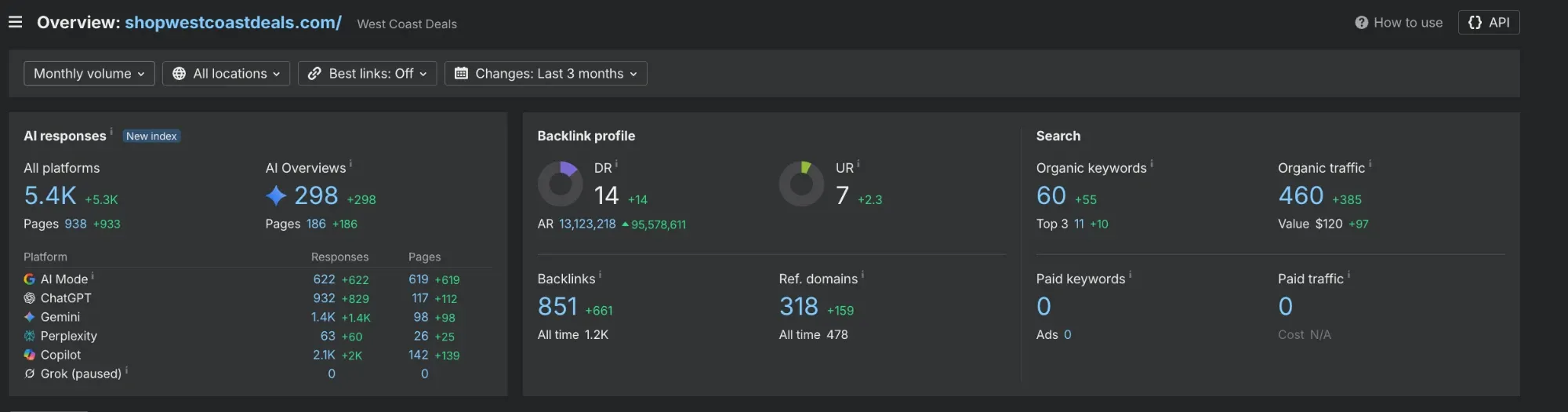Image resolution: width=1568 pixels, height=412 pixels.
Task: Click Top 3 keywords value 11
Action: 1079,224
